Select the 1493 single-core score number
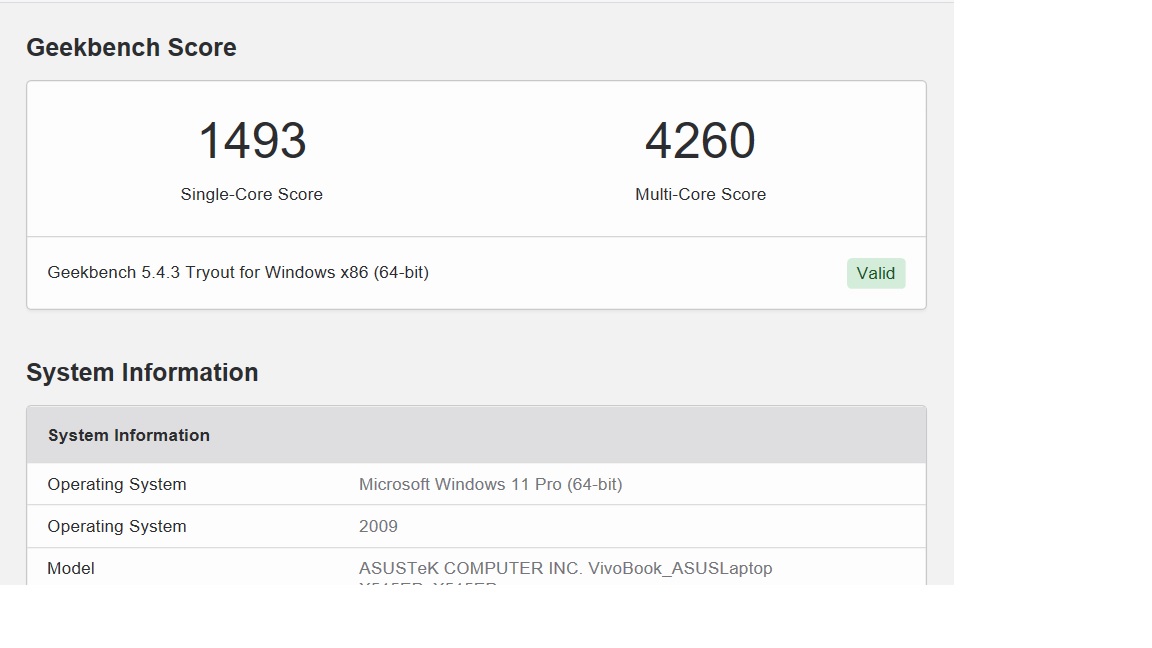Image resolution: width=1152 pixels, height=648 pixels. pyautogui.click(x=252, y=141)
